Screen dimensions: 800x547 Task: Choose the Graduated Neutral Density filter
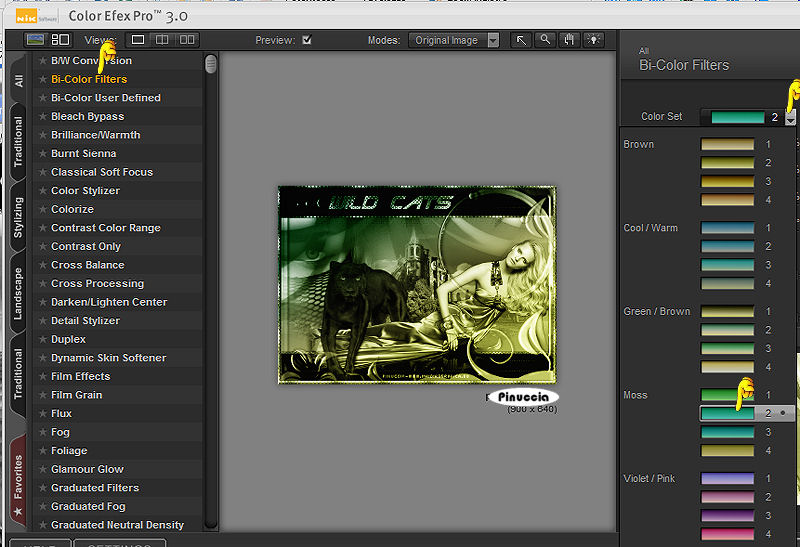point(117,525)
